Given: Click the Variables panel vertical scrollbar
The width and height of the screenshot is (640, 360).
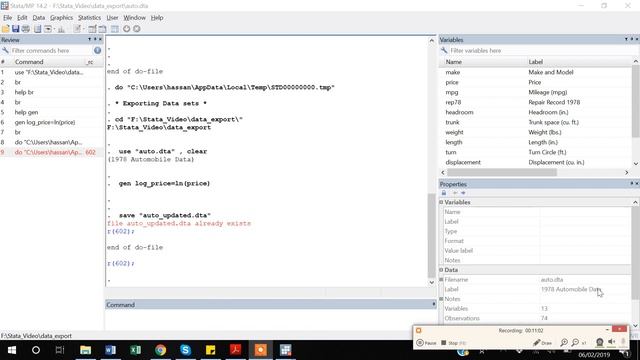Looking at the screenshot, I should coord(636,101).
